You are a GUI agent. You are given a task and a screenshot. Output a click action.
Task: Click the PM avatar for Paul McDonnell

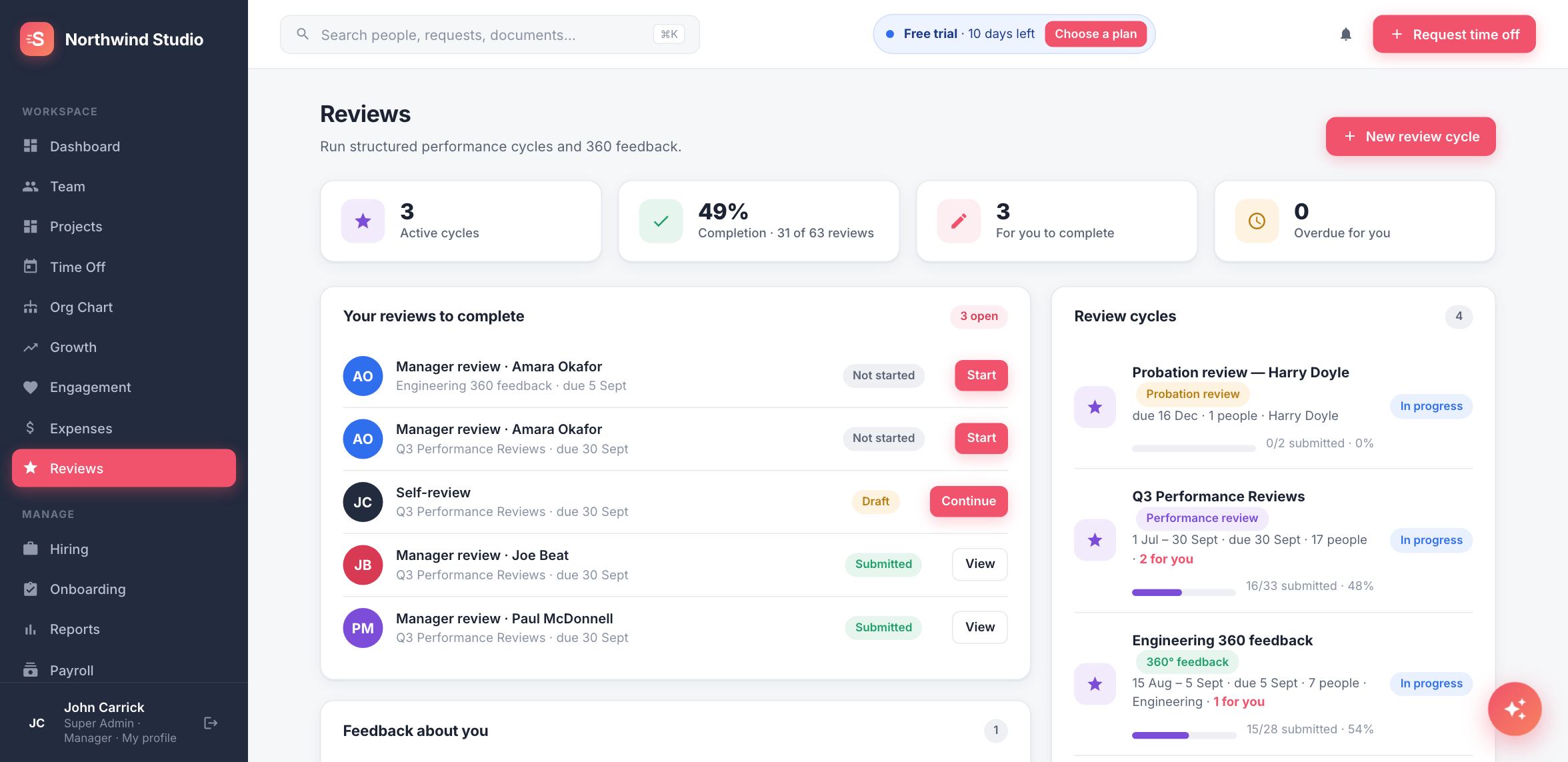click(363, 628)
